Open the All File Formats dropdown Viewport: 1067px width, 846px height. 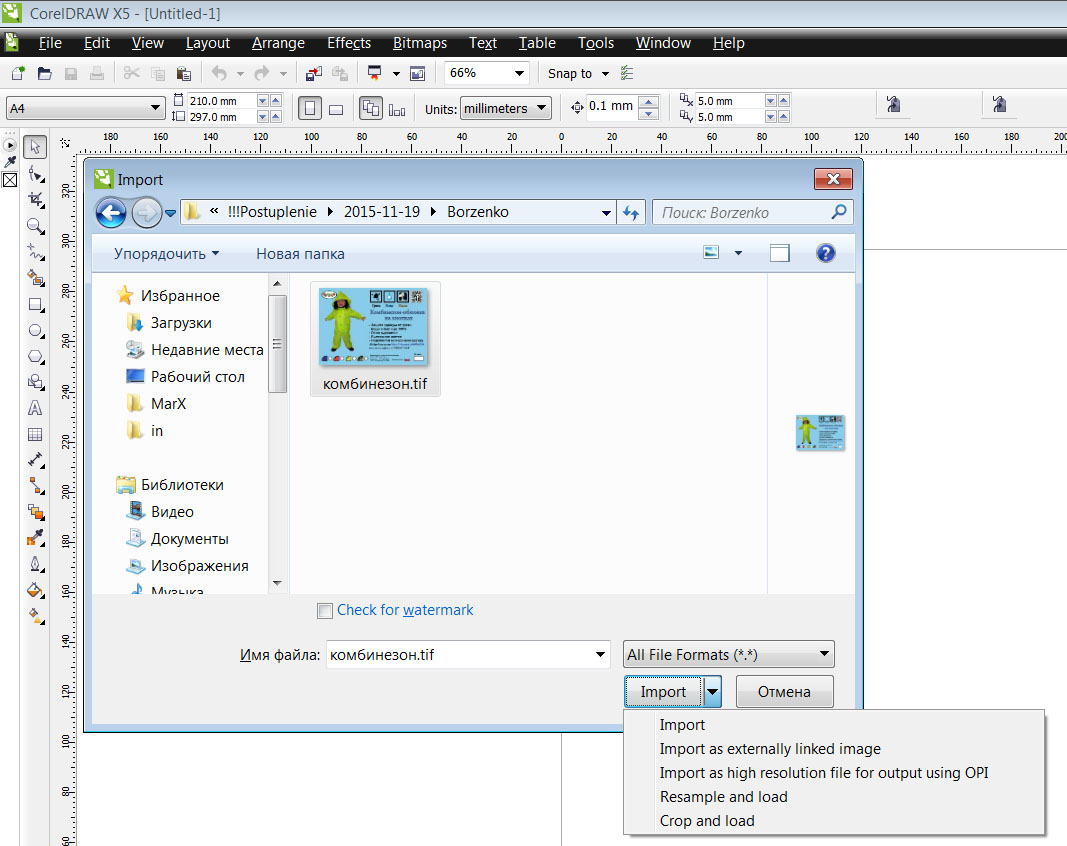(x=728, y=655)
